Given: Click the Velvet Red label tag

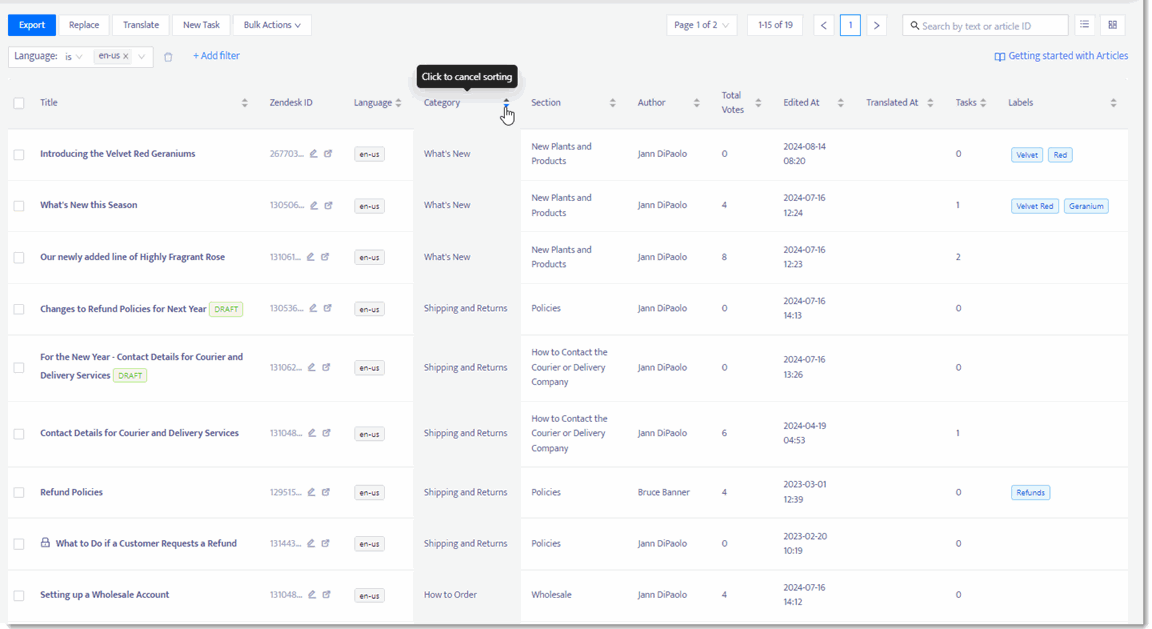Looking at the screenshot, I should click(x=1035, y=206).
